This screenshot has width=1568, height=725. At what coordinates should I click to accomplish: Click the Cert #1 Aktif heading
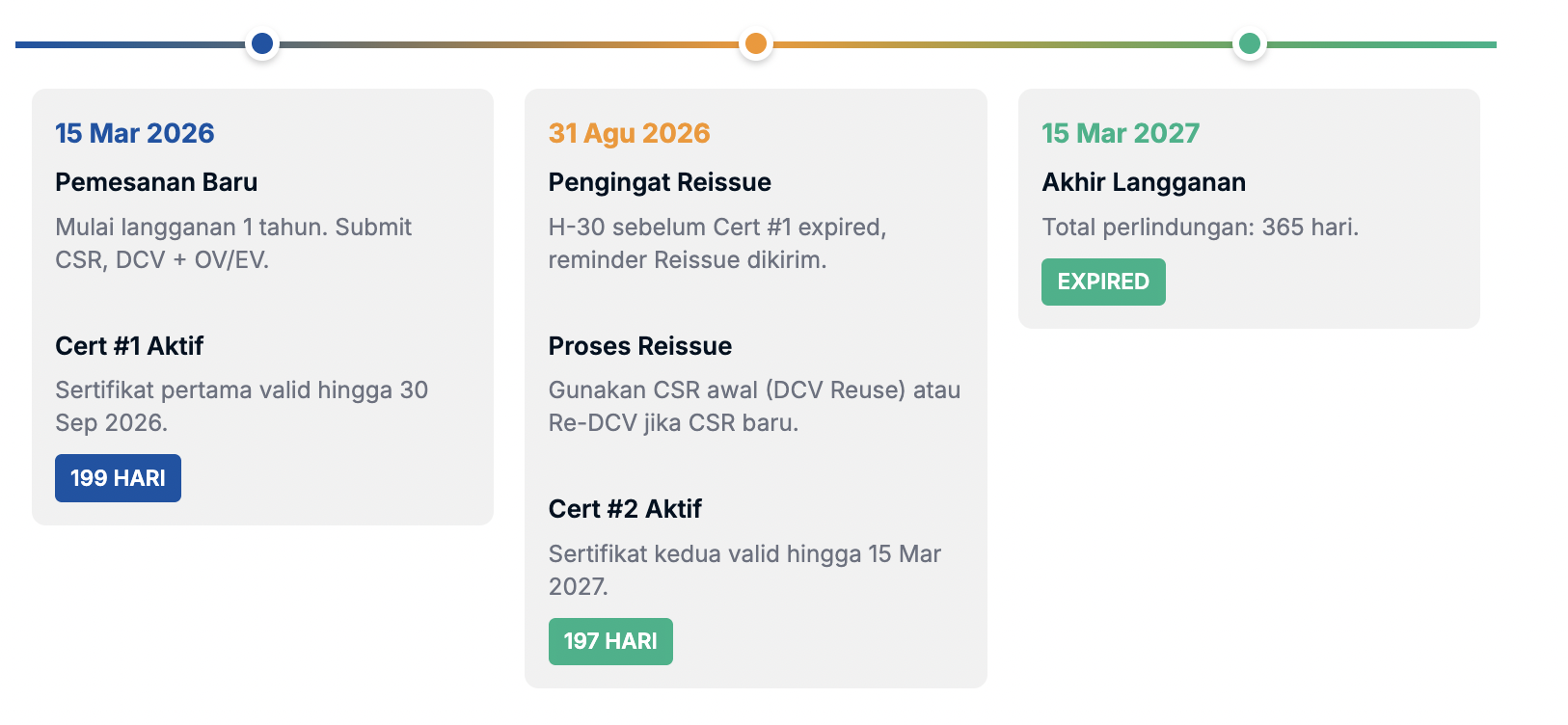129,346
